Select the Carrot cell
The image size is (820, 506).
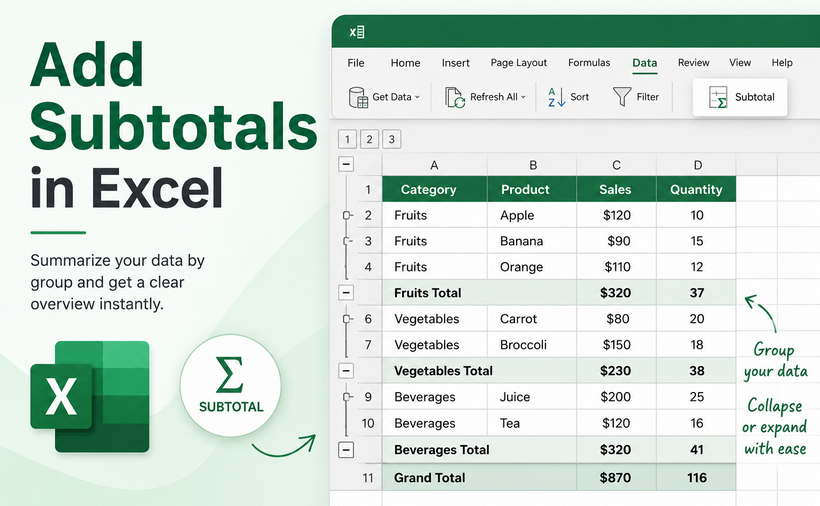pyautogui.click(x=532, y=319)
